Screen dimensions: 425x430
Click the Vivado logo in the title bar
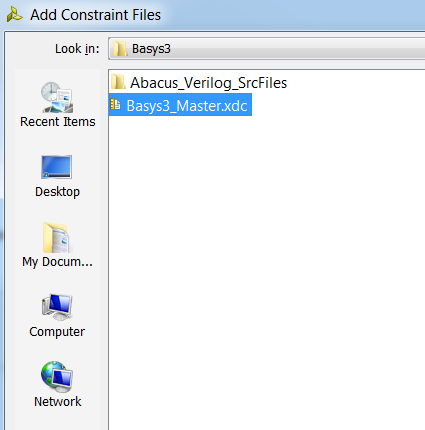pos(15,15)
